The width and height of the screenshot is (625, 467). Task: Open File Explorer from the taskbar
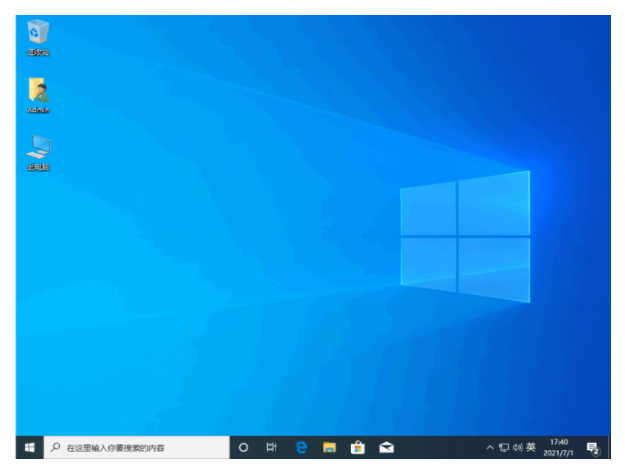329,447
